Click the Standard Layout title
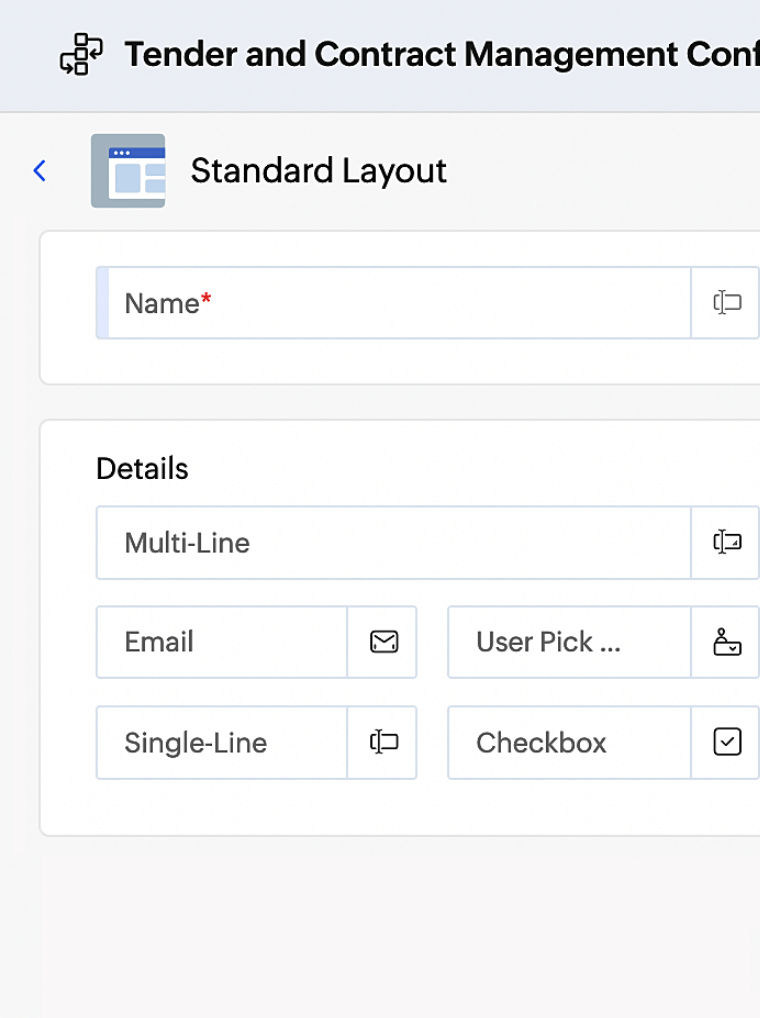The image size is (760, 1018). 318,171
